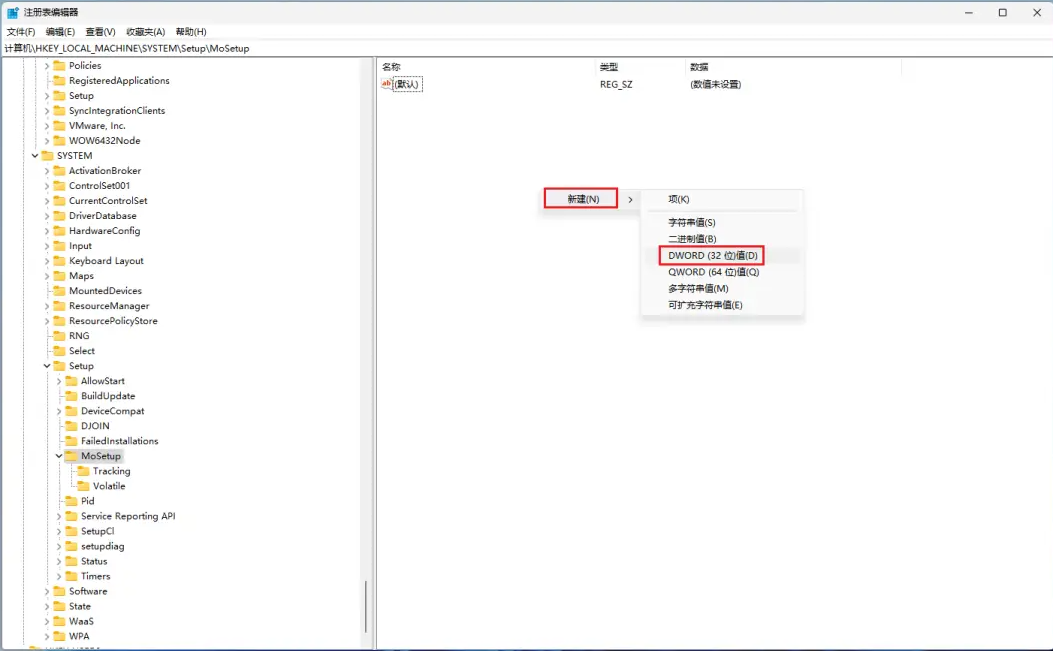
Task: Select the (默认) value entry
Action: [407, 84]
